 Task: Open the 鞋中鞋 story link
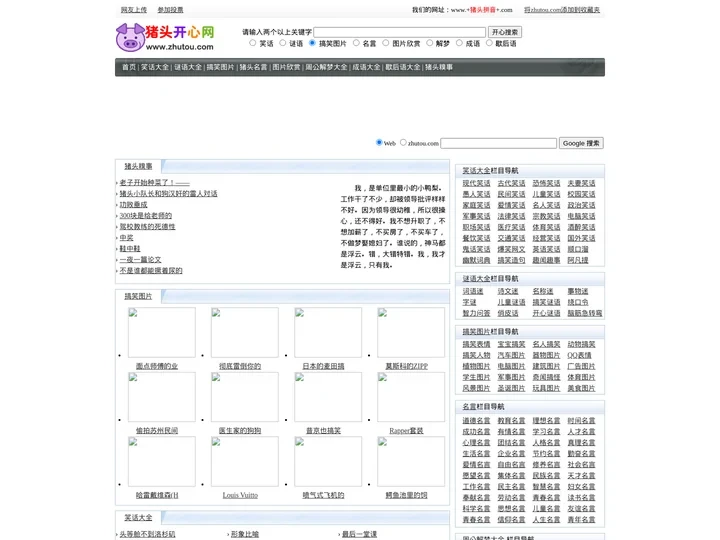click(130, 248)
